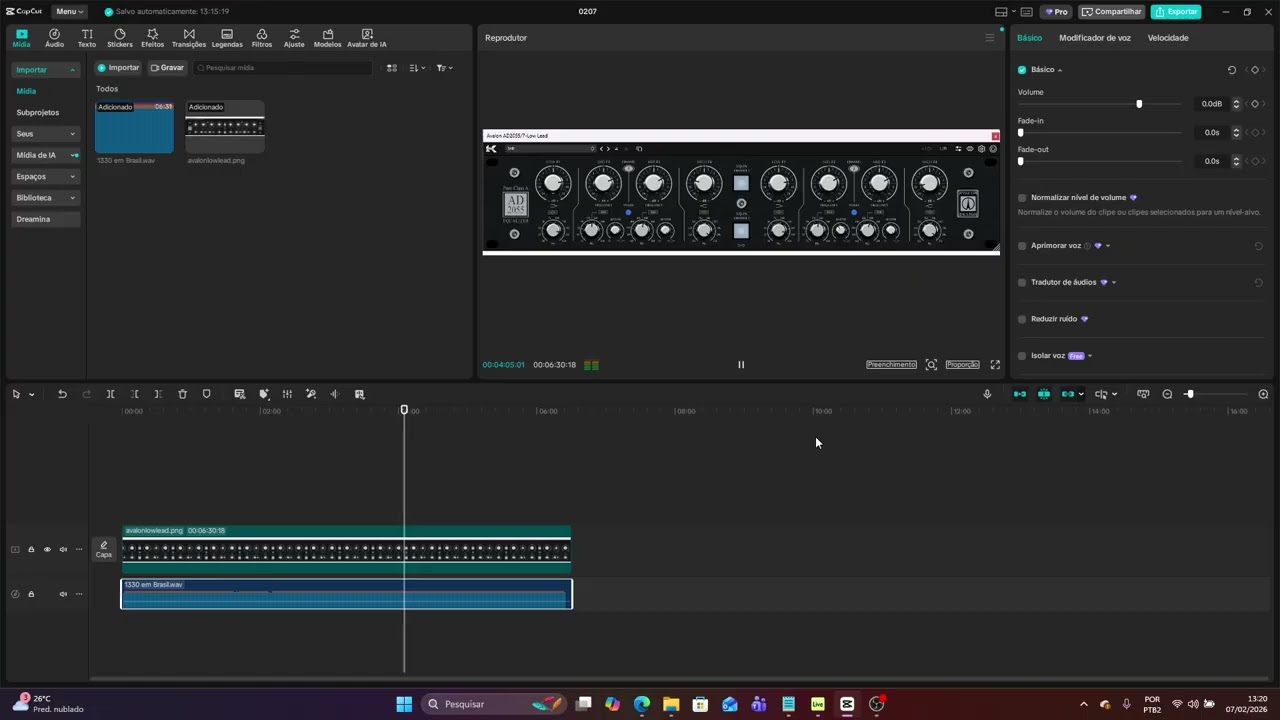The width and height of the screenshot is (1280, 720).
Task: Pause playback in the player
Action: 741,365
